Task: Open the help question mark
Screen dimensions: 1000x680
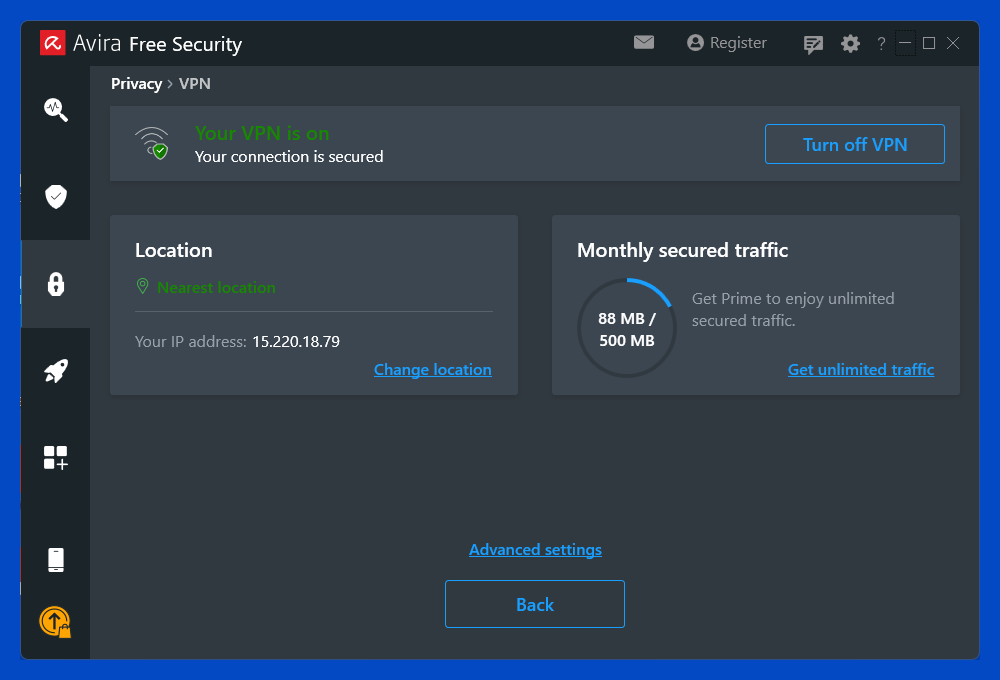Action: pyautogui.click(x=881, y=43)
